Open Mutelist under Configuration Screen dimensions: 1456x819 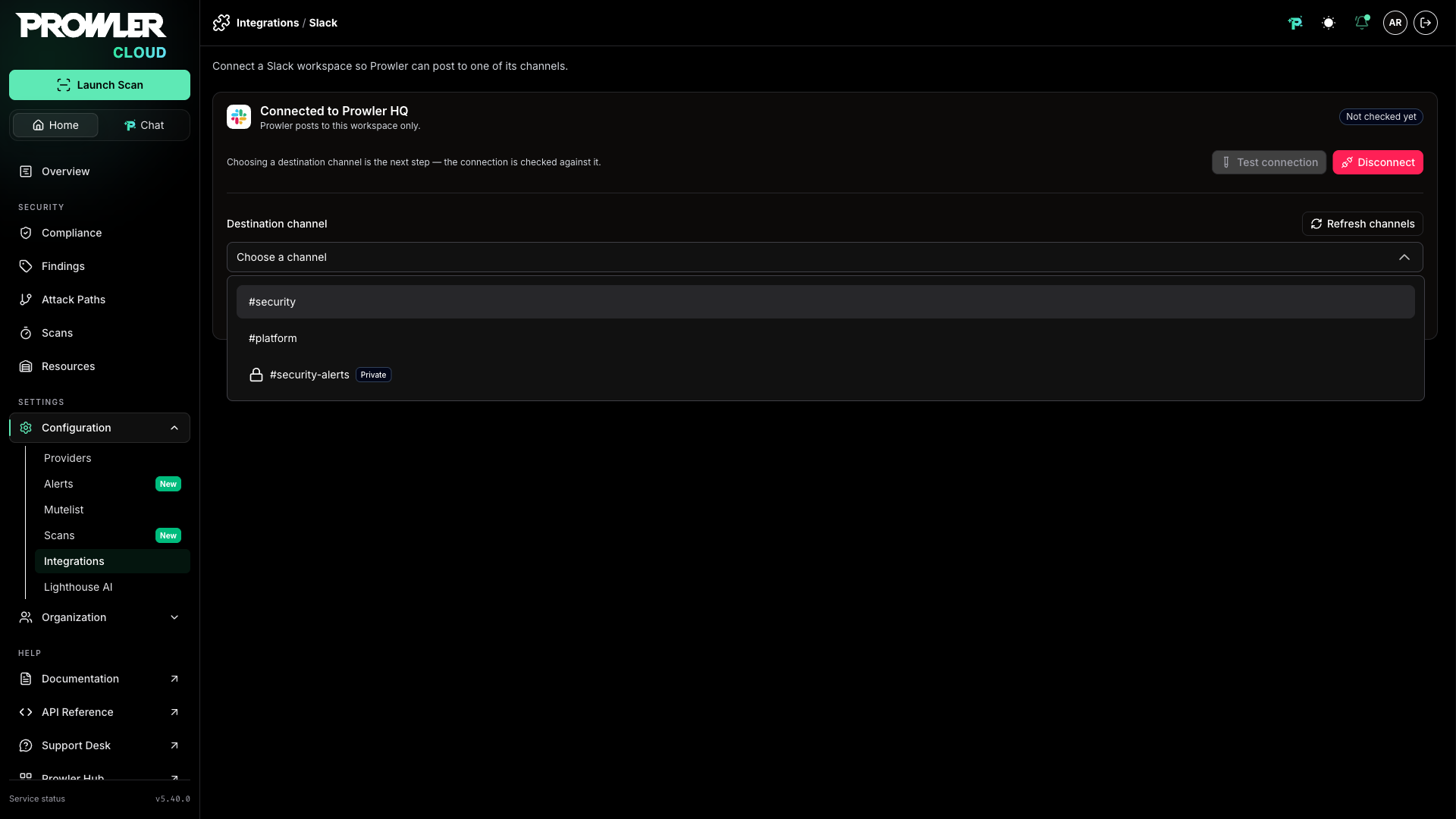112,510
